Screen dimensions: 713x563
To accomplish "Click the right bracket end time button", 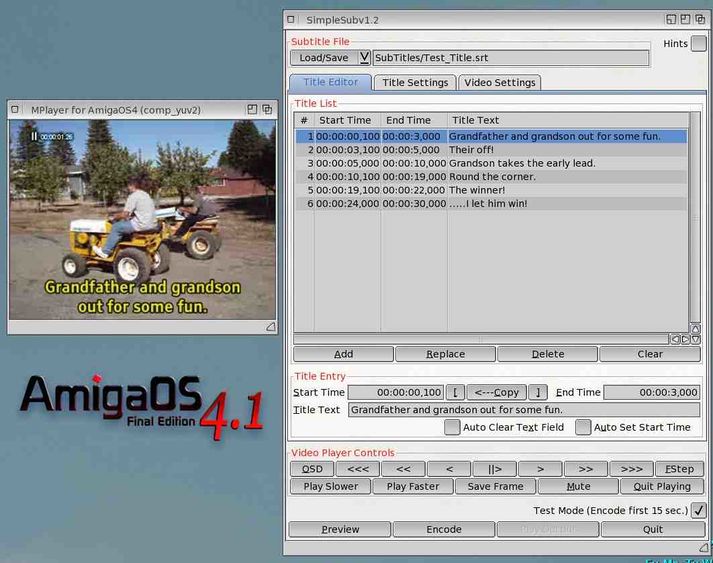I will 538,393.
